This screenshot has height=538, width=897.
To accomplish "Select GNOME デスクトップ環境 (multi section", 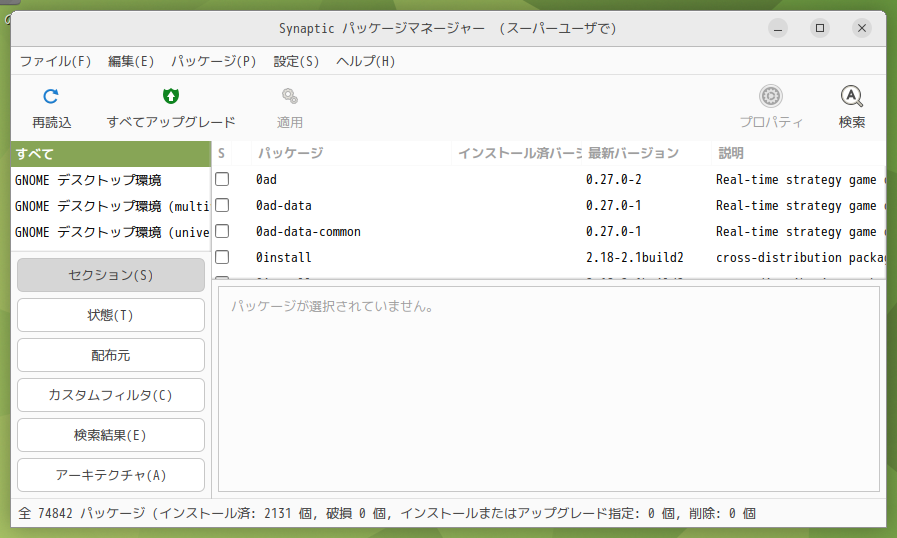I will [111, 206].
